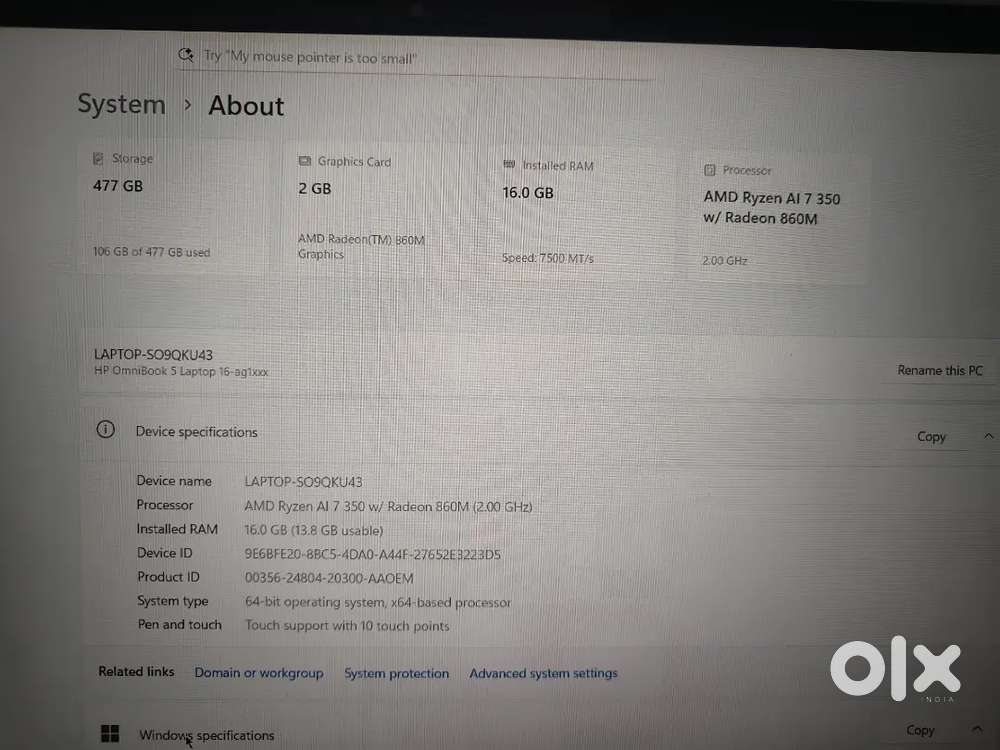This screenshot has width=1000, height=750.
Task: Copy the Device specifications
Action: [x=931, y=437]
